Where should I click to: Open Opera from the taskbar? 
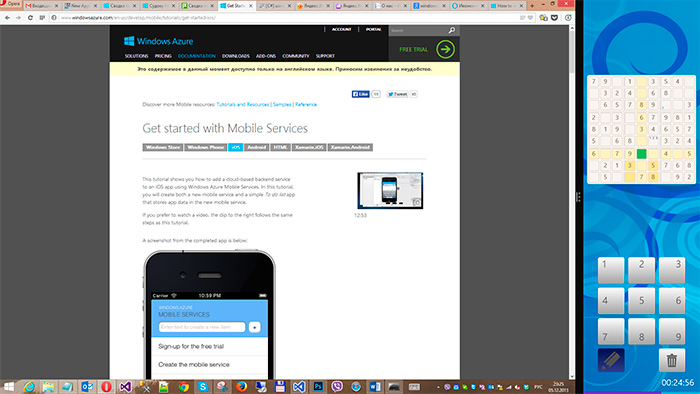[x=106, y=386]
